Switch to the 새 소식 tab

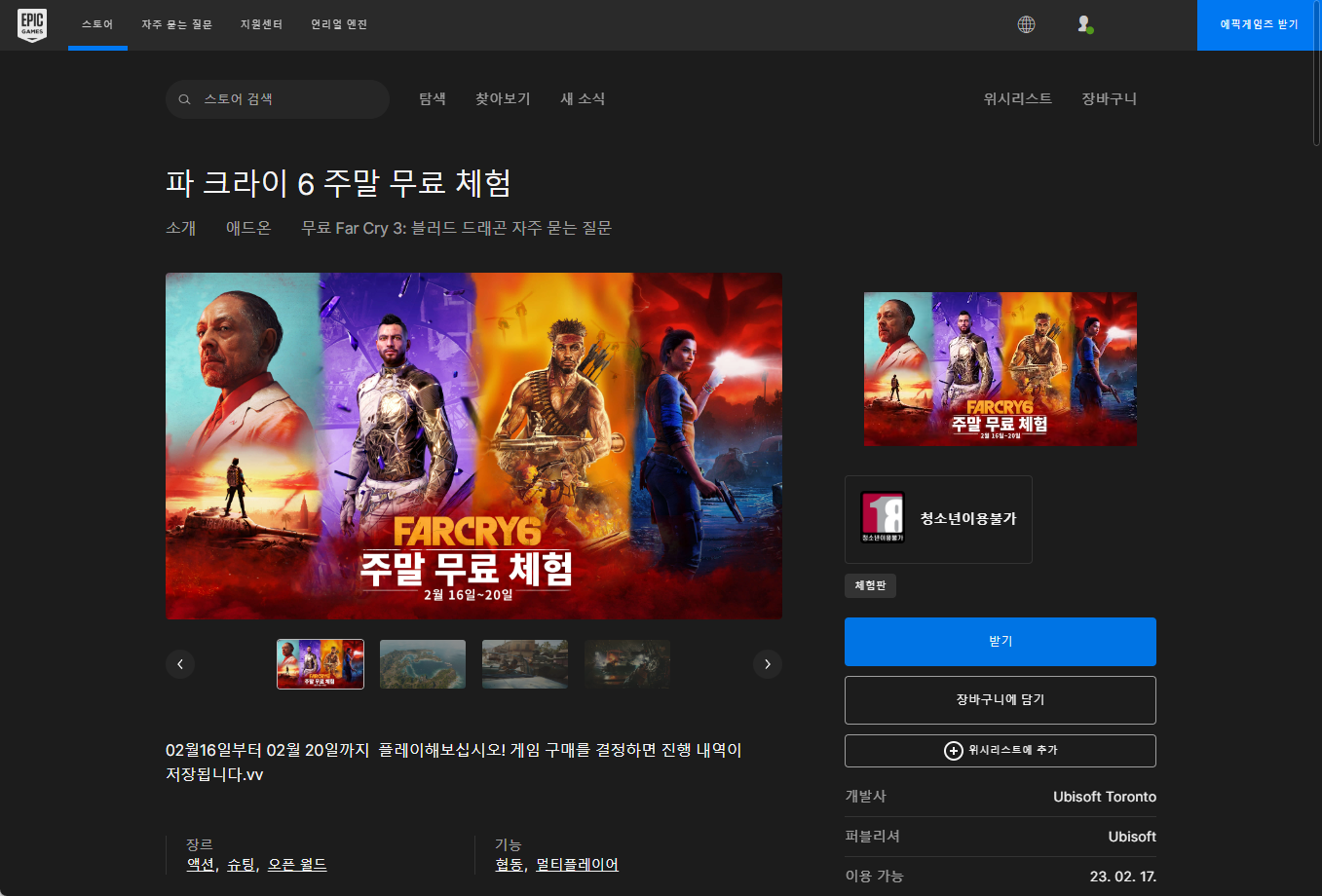tap(583, 98)
